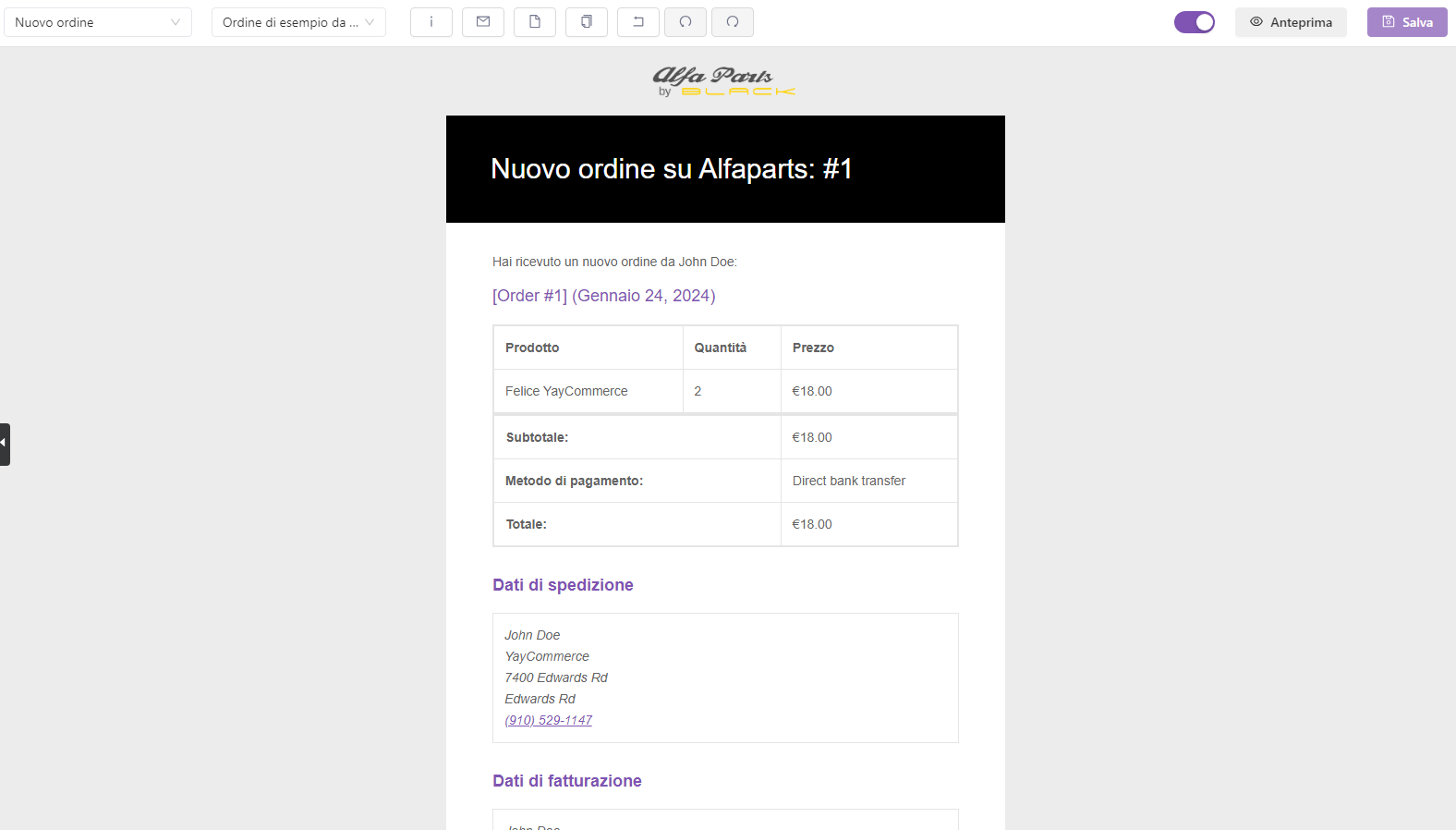Toggle the purple enable template switch

(1194, 22)
